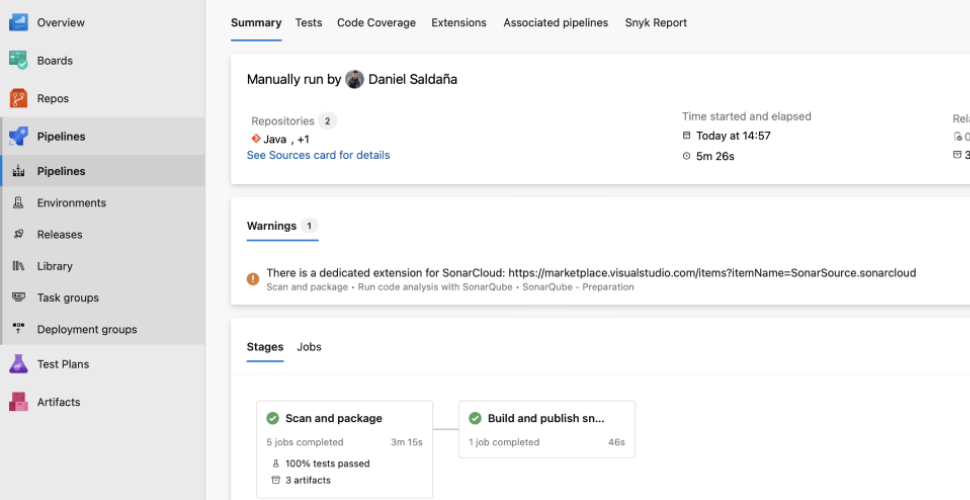This screenshot has height=500, width=970.
Task: Go to Deployment groups
Action: coord(86,329)
